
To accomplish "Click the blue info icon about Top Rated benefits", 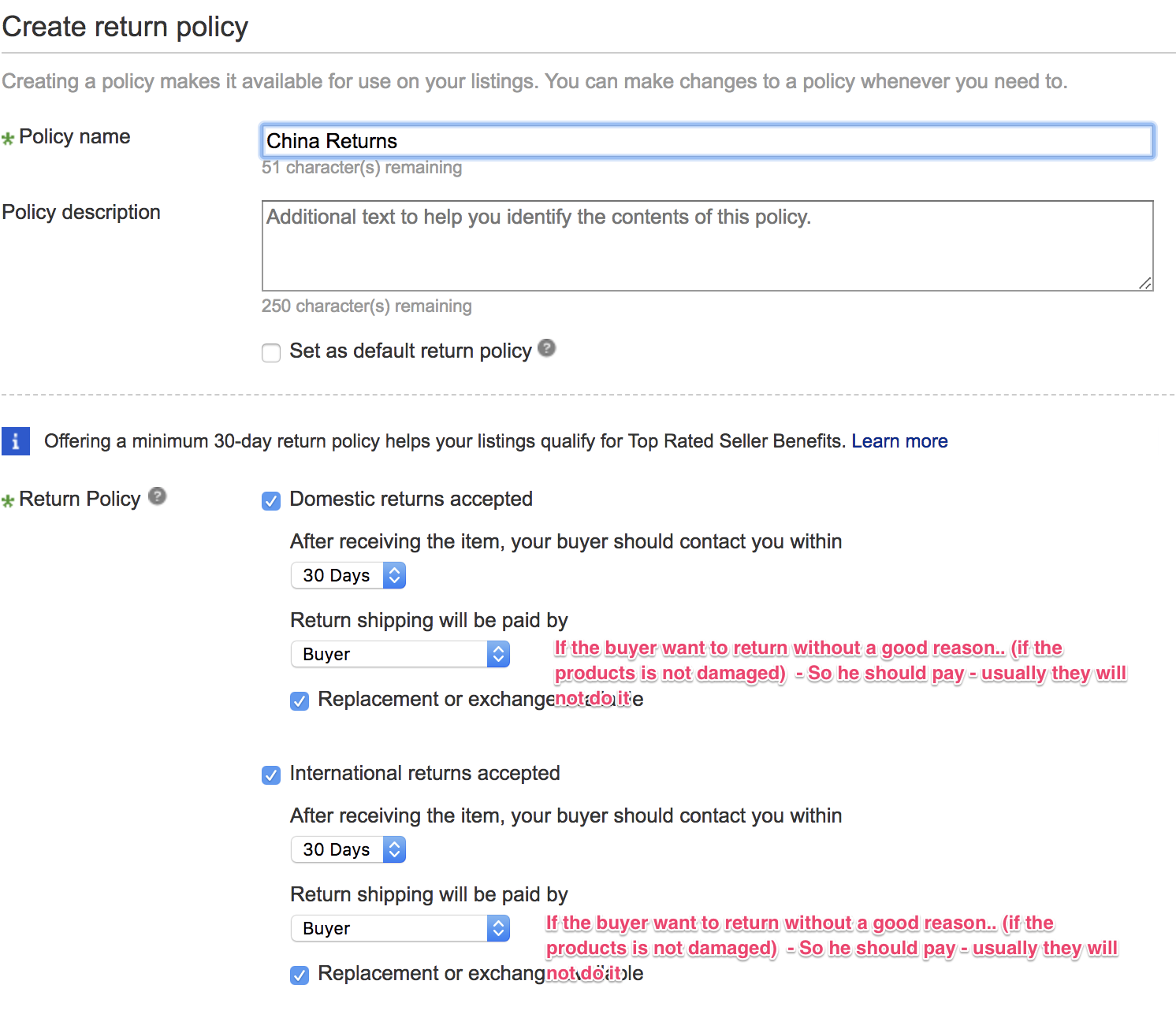I will click(x=16, y=441).
